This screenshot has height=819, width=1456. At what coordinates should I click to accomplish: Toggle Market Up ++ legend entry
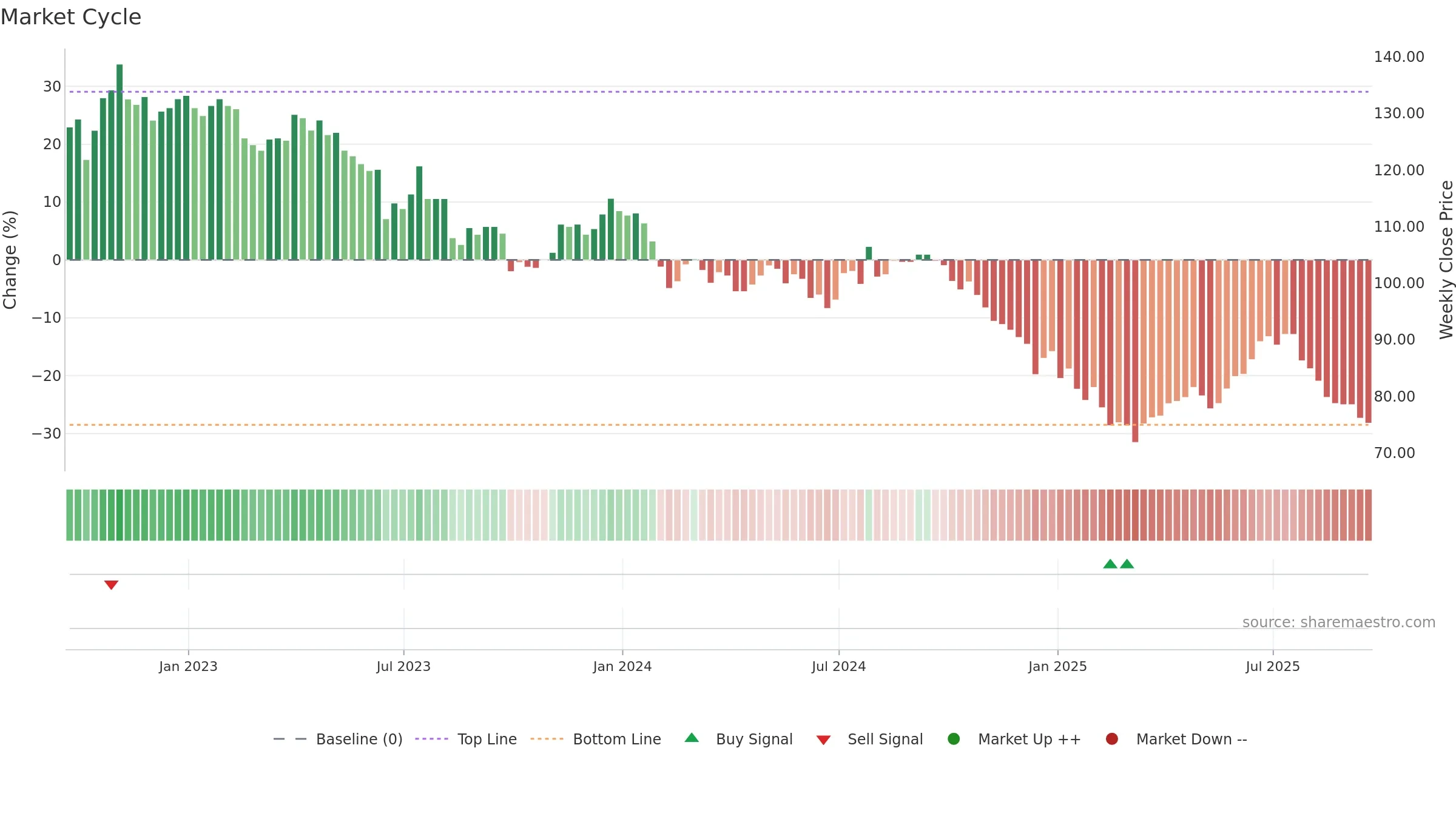coord(1014,739)
